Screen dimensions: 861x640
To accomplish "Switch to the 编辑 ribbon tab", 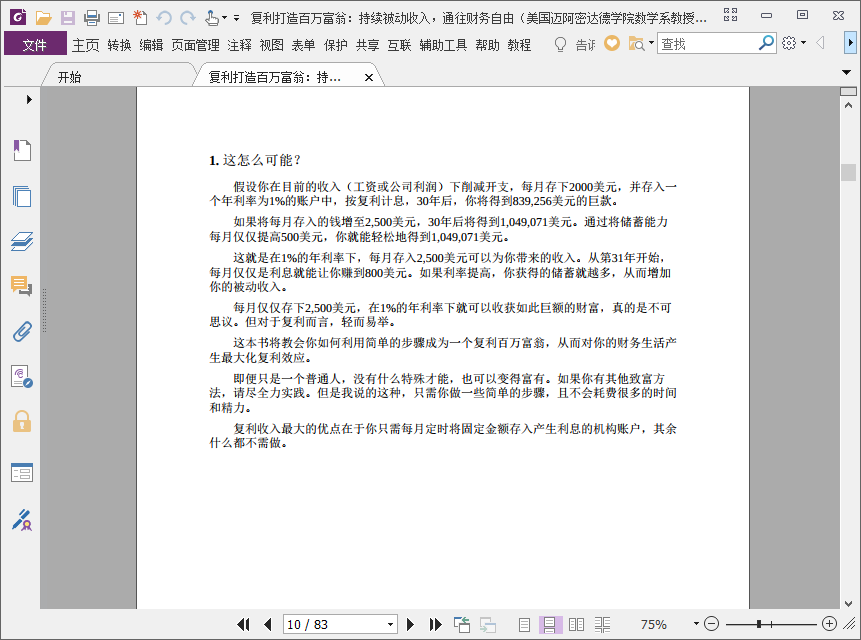I will tap(151, 45).
